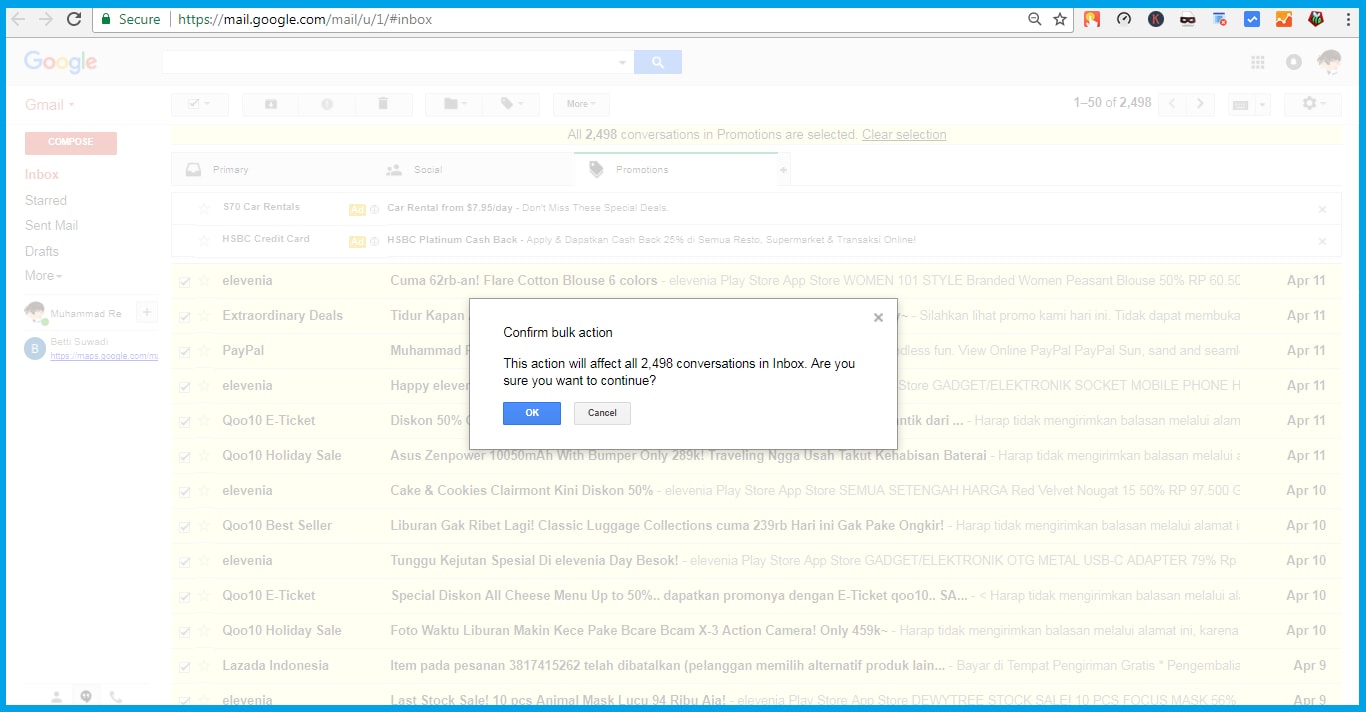The width and height of the screenshot is (1366, 712).
Task: Uncheck the Tunggu Kejutan Spesial email
Action: pyautogui.click(x=184, y=562)
